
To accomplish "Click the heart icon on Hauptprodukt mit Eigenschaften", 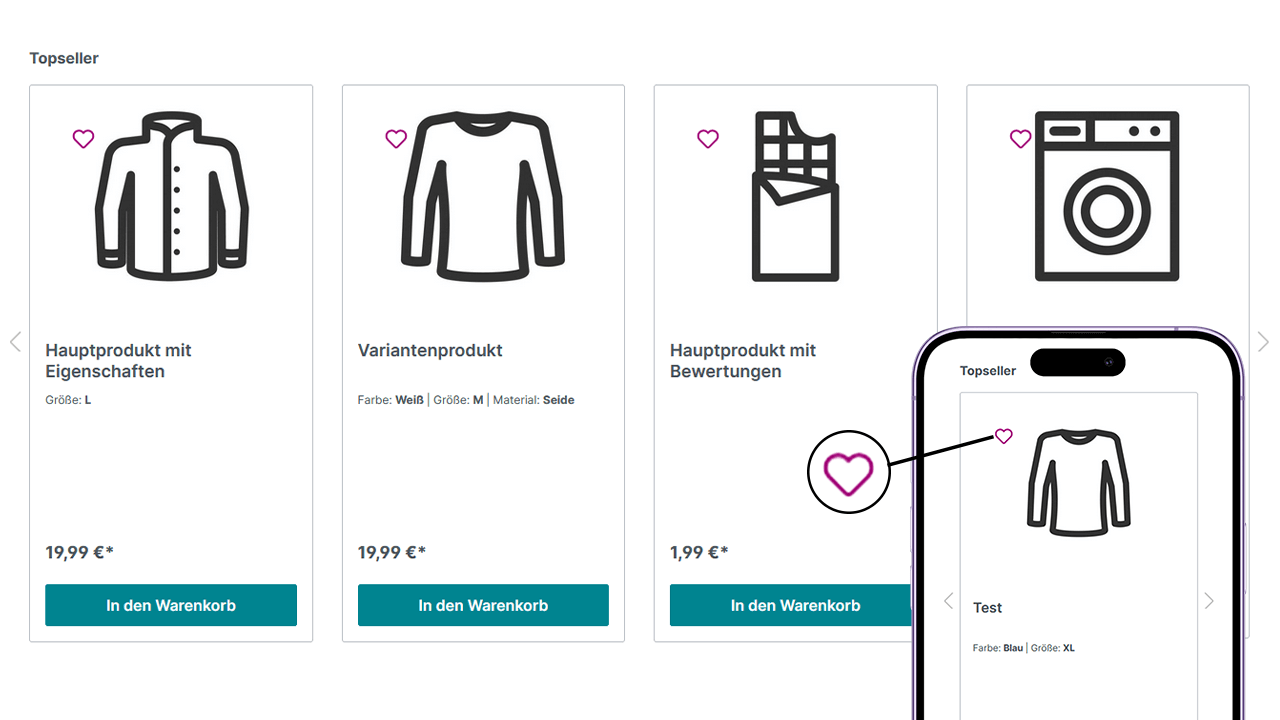I will (x=83, y=139).
